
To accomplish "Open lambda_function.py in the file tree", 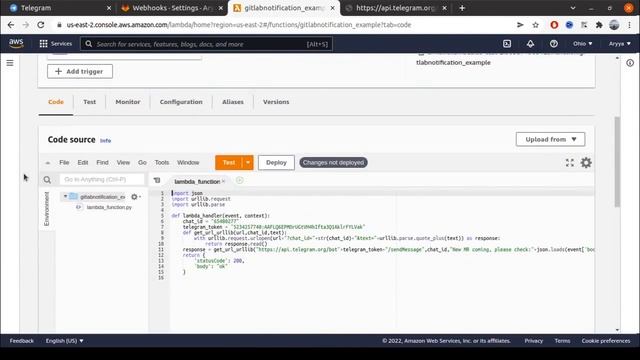I will tap(109, 207).
